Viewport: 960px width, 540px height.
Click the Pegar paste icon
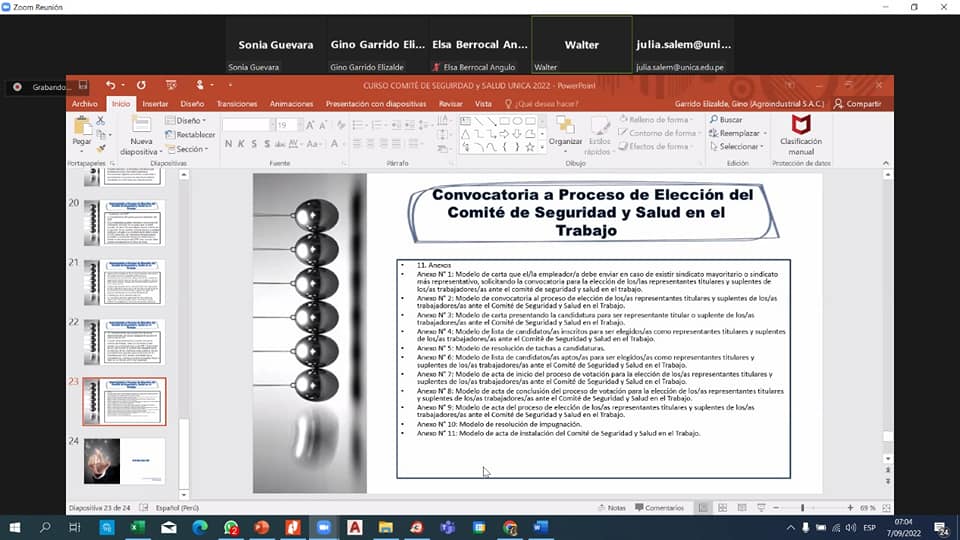coord(81,128)
